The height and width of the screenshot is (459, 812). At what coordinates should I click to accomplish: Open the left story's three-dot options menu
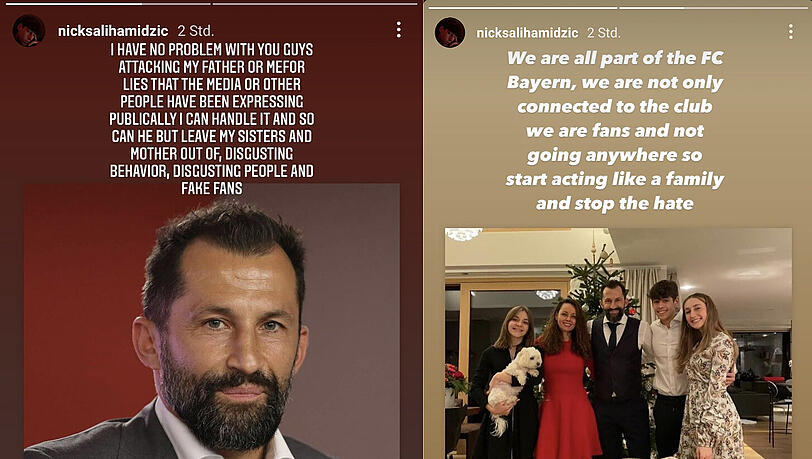(398, 30)
